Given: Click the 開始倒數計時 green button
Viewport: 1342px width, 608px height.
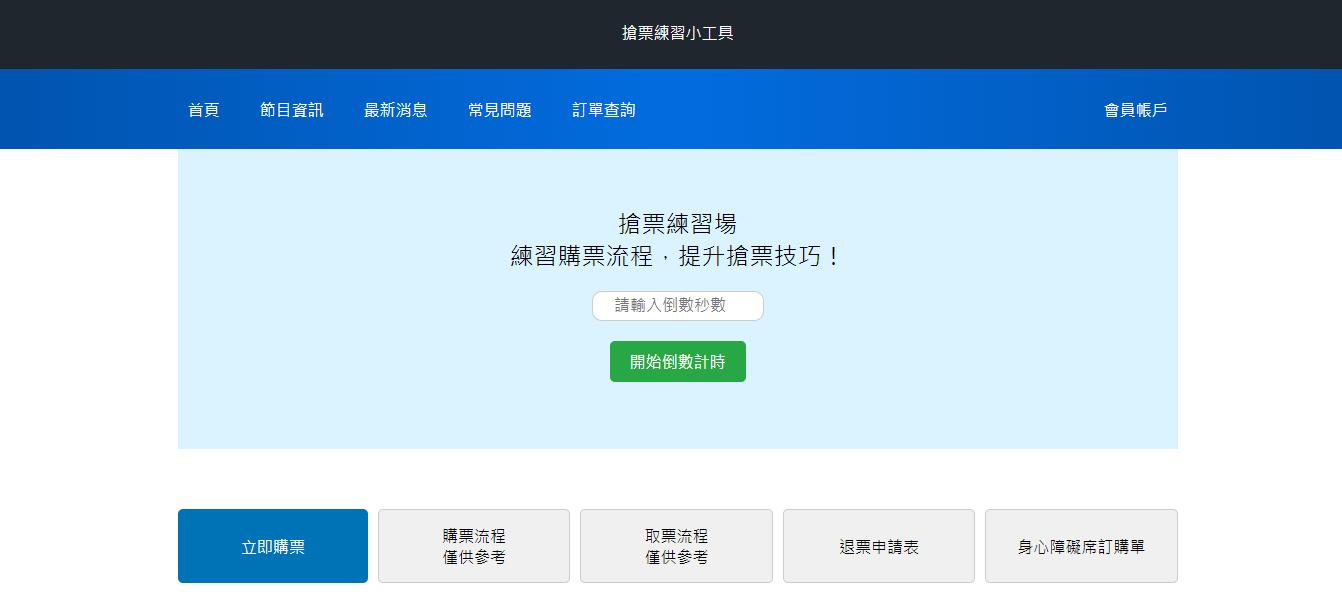Looking at the screenshot, I should point(677,361).
